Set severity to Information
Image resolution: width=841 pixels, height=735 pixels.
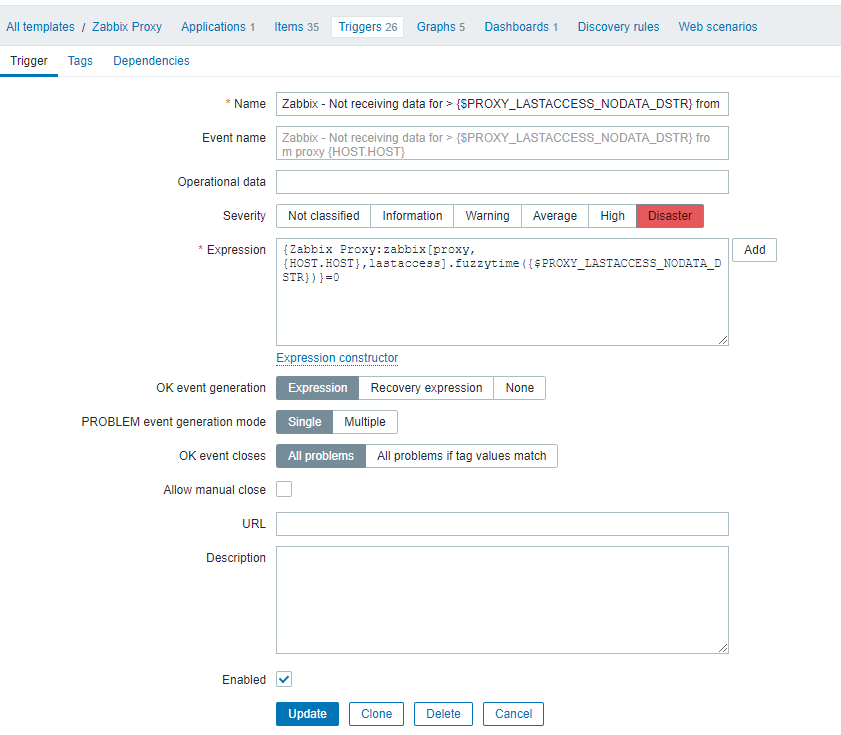[412, 216]
